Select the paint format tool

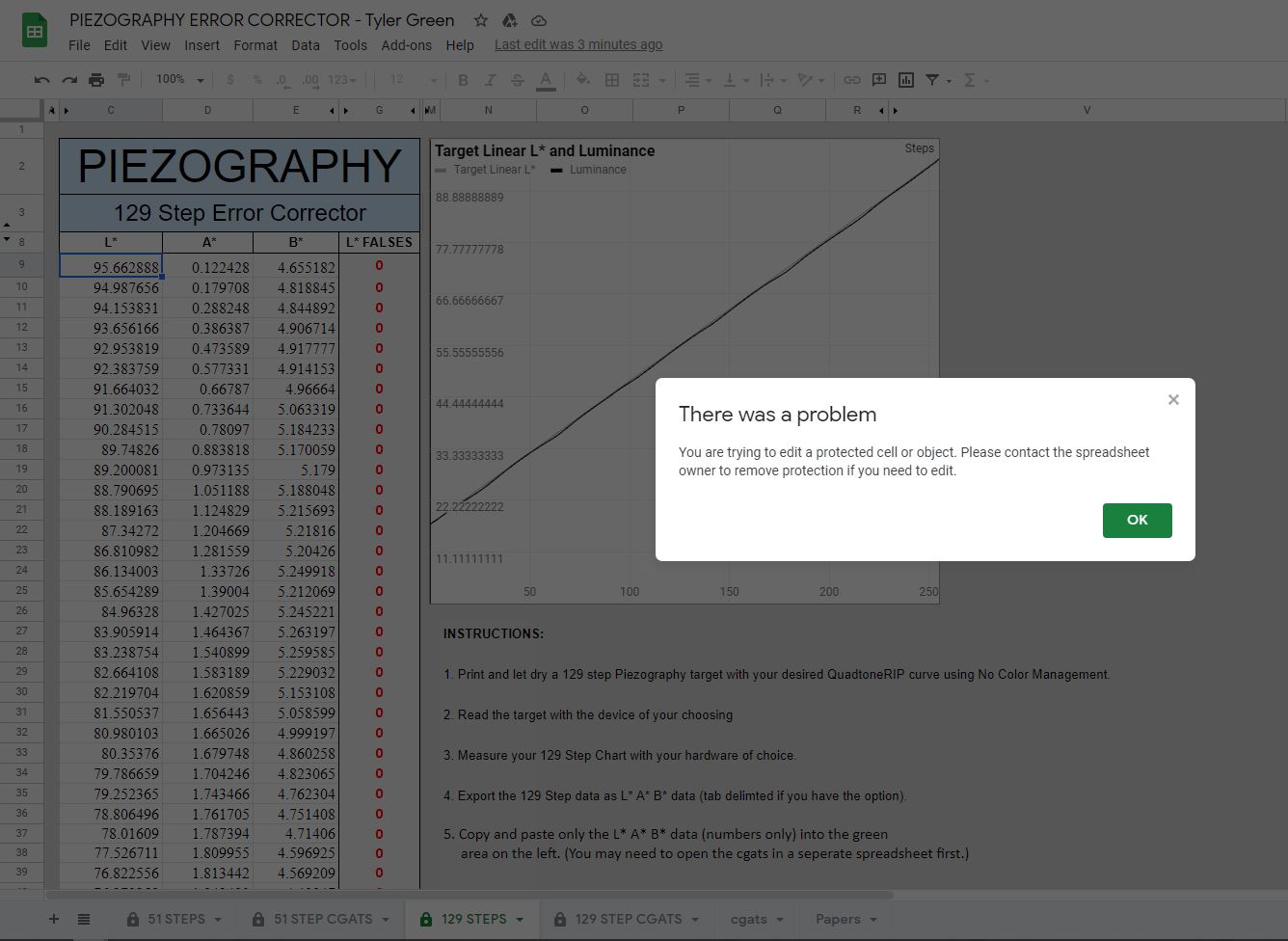(x=123, y=80)
